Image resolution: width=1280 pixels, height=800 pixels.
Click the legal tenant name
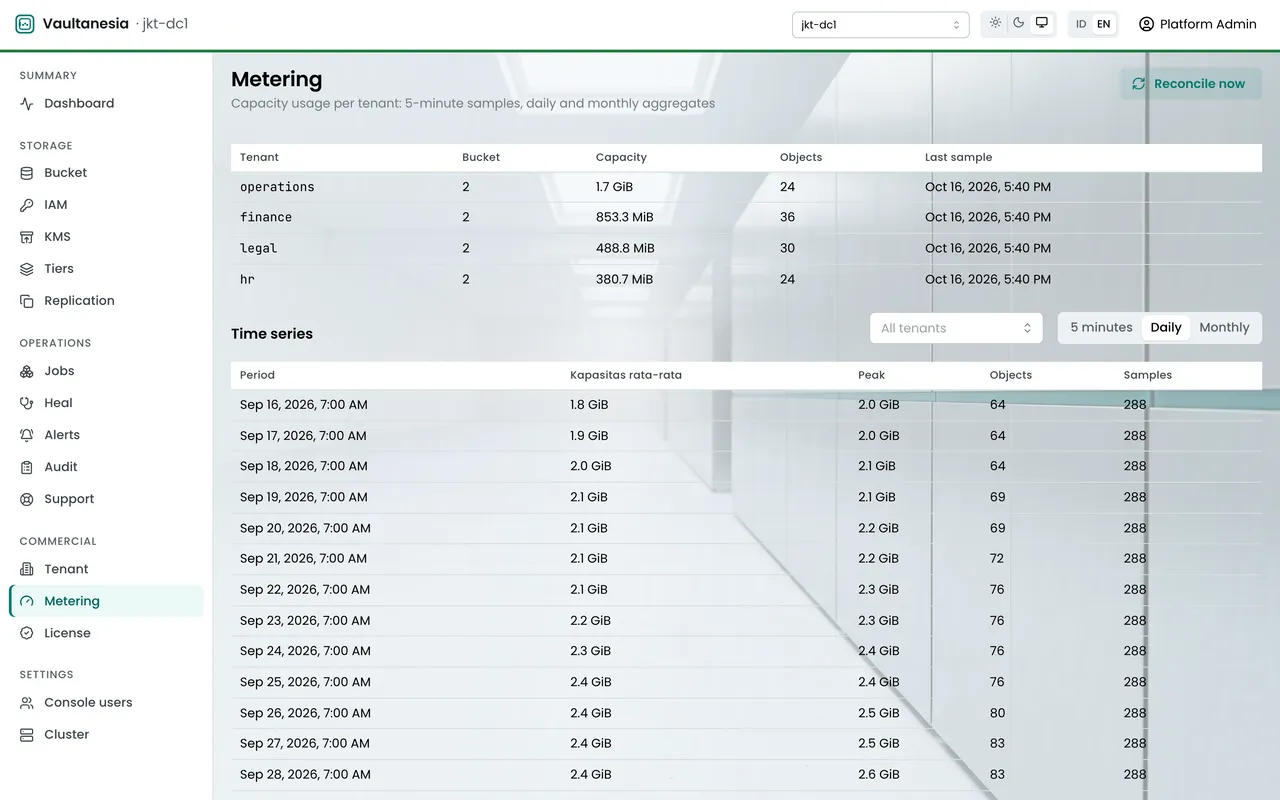(258, 248)
